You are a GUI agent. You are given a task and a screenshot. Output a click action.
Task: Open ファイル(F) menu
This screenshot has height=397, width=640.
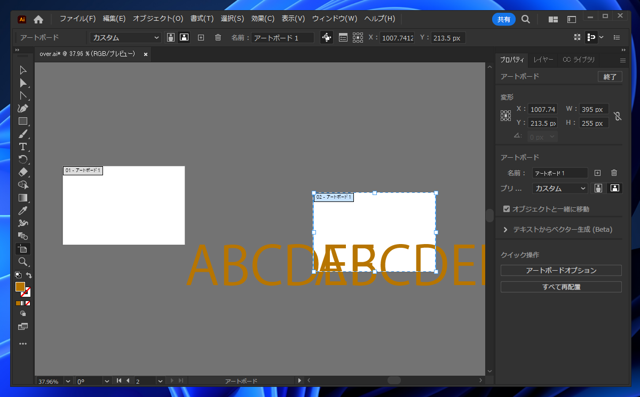(x=78, y=19)
